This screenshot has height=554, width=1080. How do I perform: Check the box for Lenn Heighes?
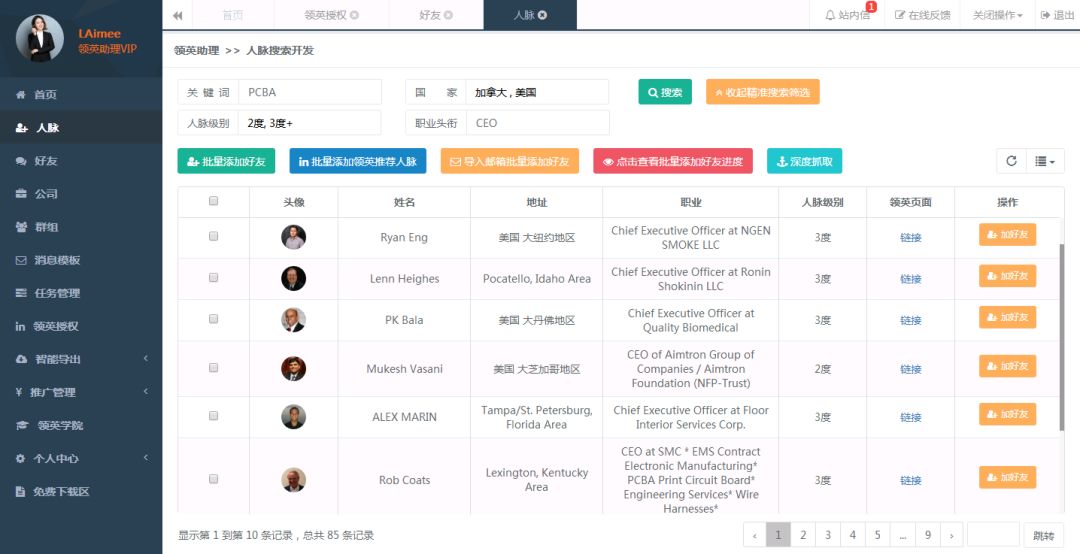214,278
